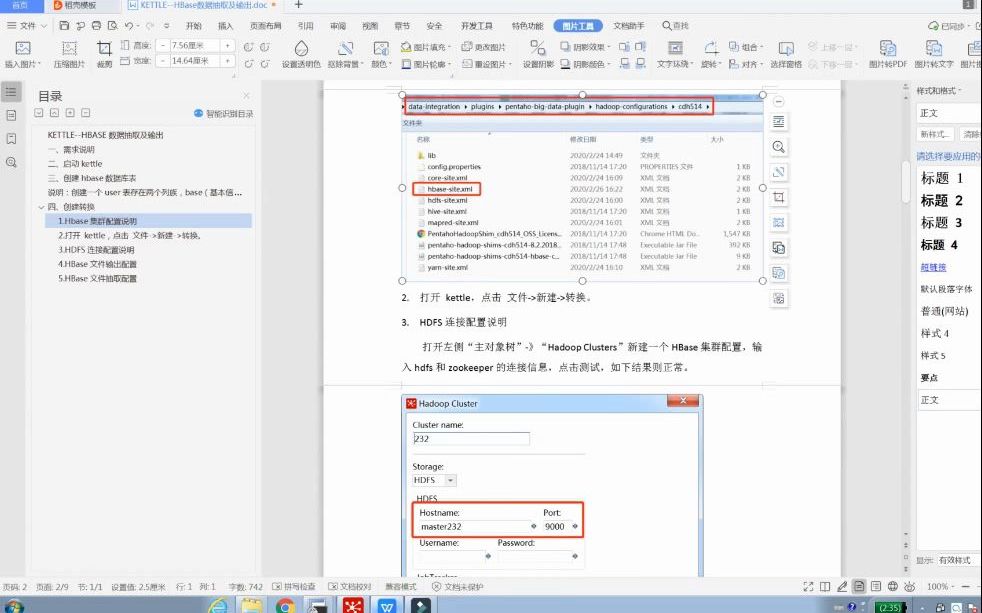Increase height with the plus stepper button
Viewport: 982px width, 613px height.
pos(227,45)
